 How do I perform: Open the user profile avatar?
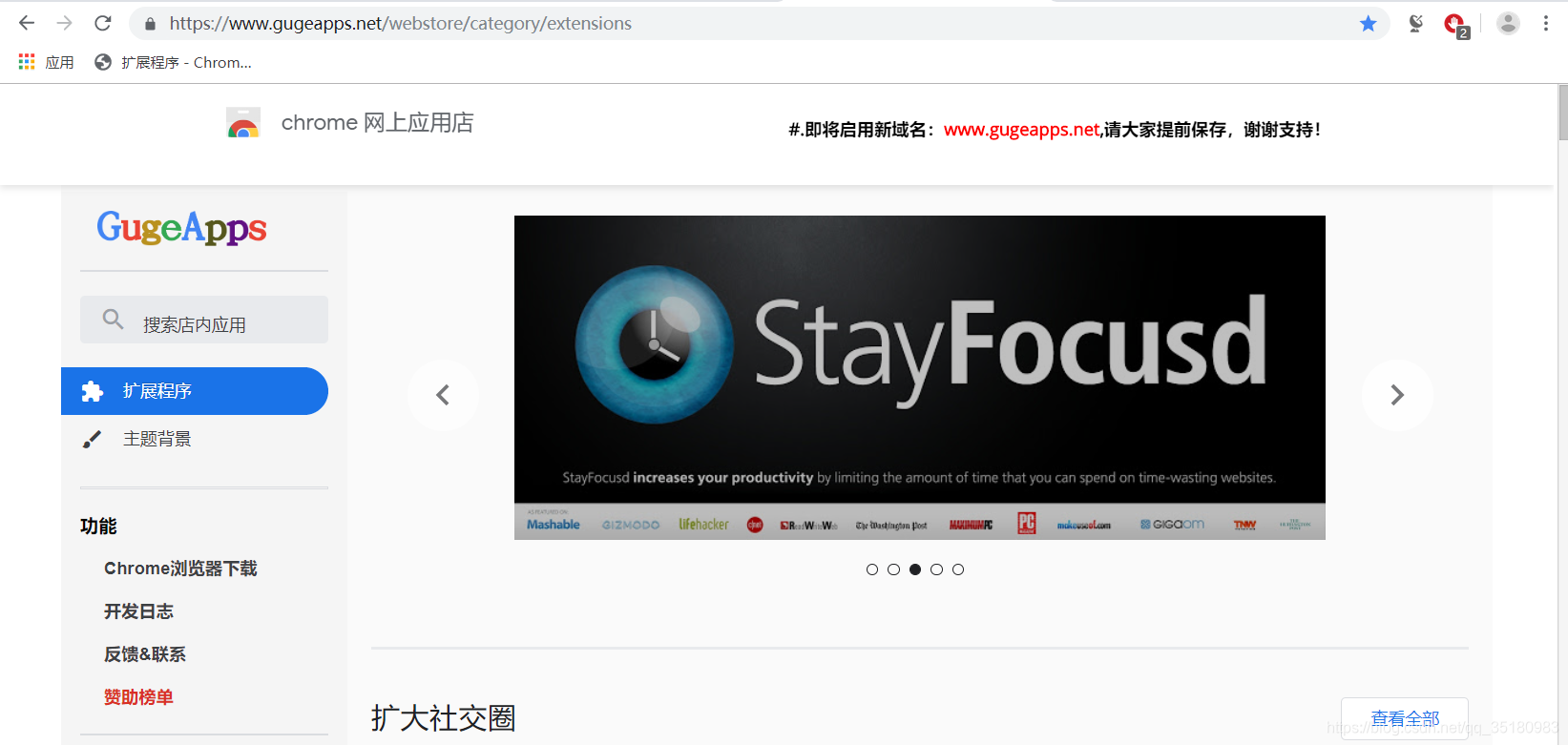coord(1508,24)
